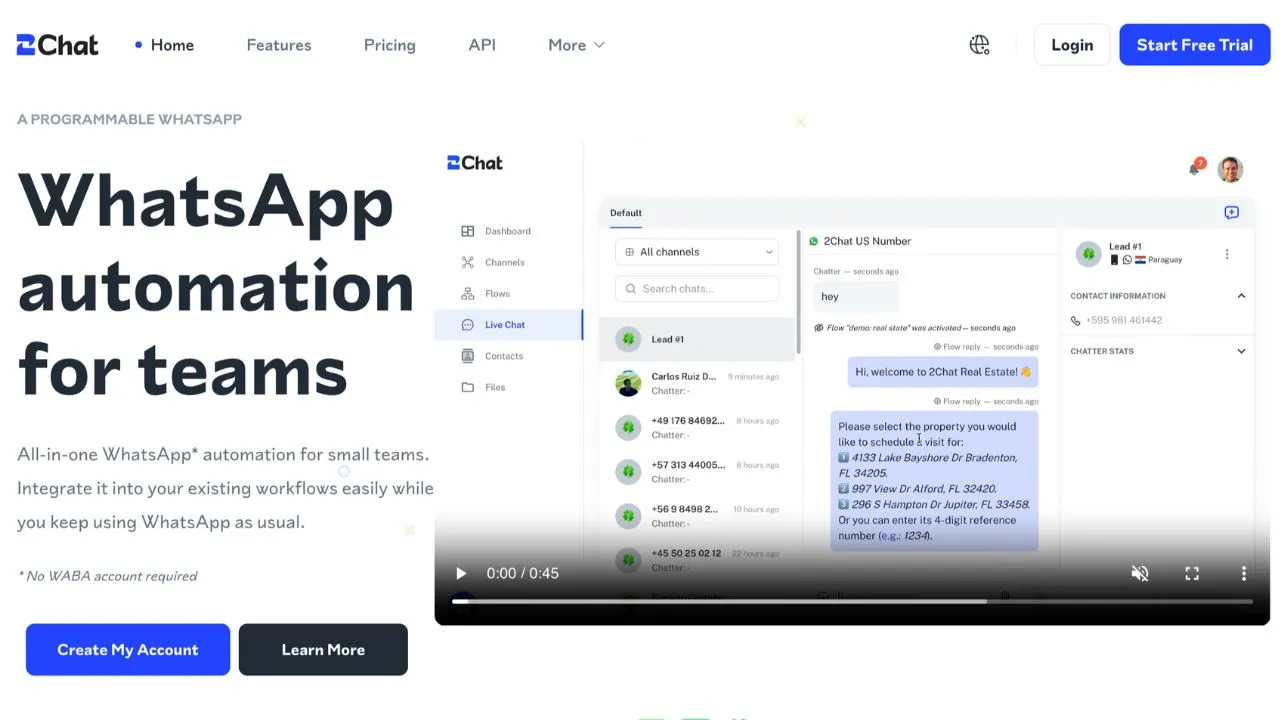Open the +56 9 8498 2... chat
1280x720 pixels.
coord(697,516)
